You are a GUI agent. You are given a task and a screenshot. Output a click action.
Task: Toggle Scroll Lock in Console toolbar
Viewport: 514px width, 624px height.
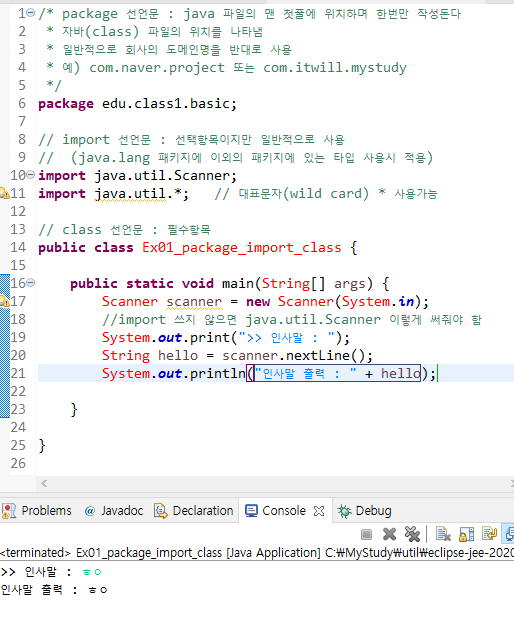click(x=466, y=534)
